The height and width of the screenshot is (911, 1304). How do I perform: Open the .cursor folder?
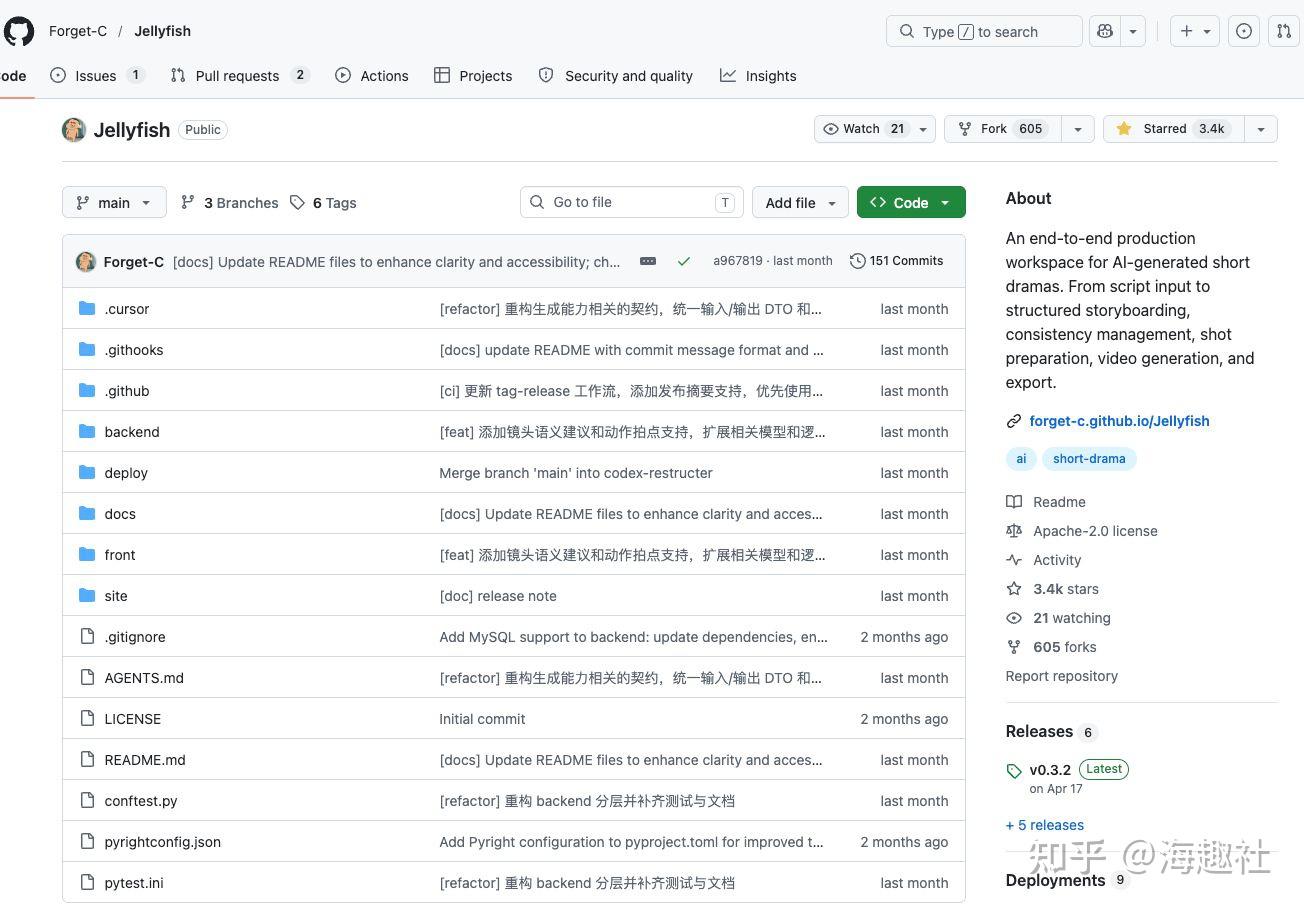point(127,309)
